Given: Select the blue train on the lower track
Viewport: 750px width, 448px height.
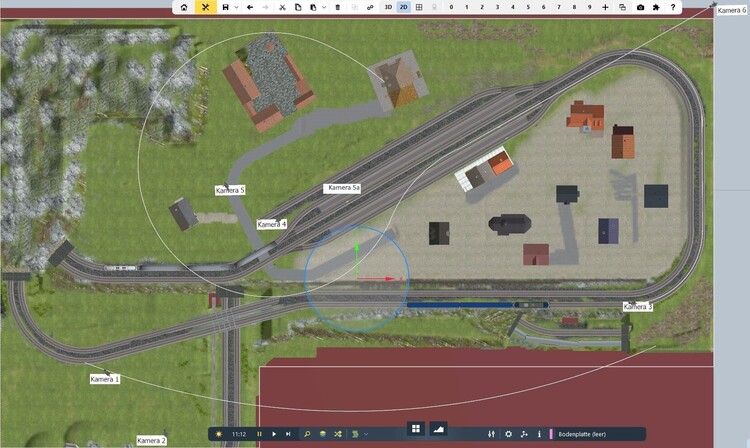Looking at the screenshot, I should (x=477, y=305).
